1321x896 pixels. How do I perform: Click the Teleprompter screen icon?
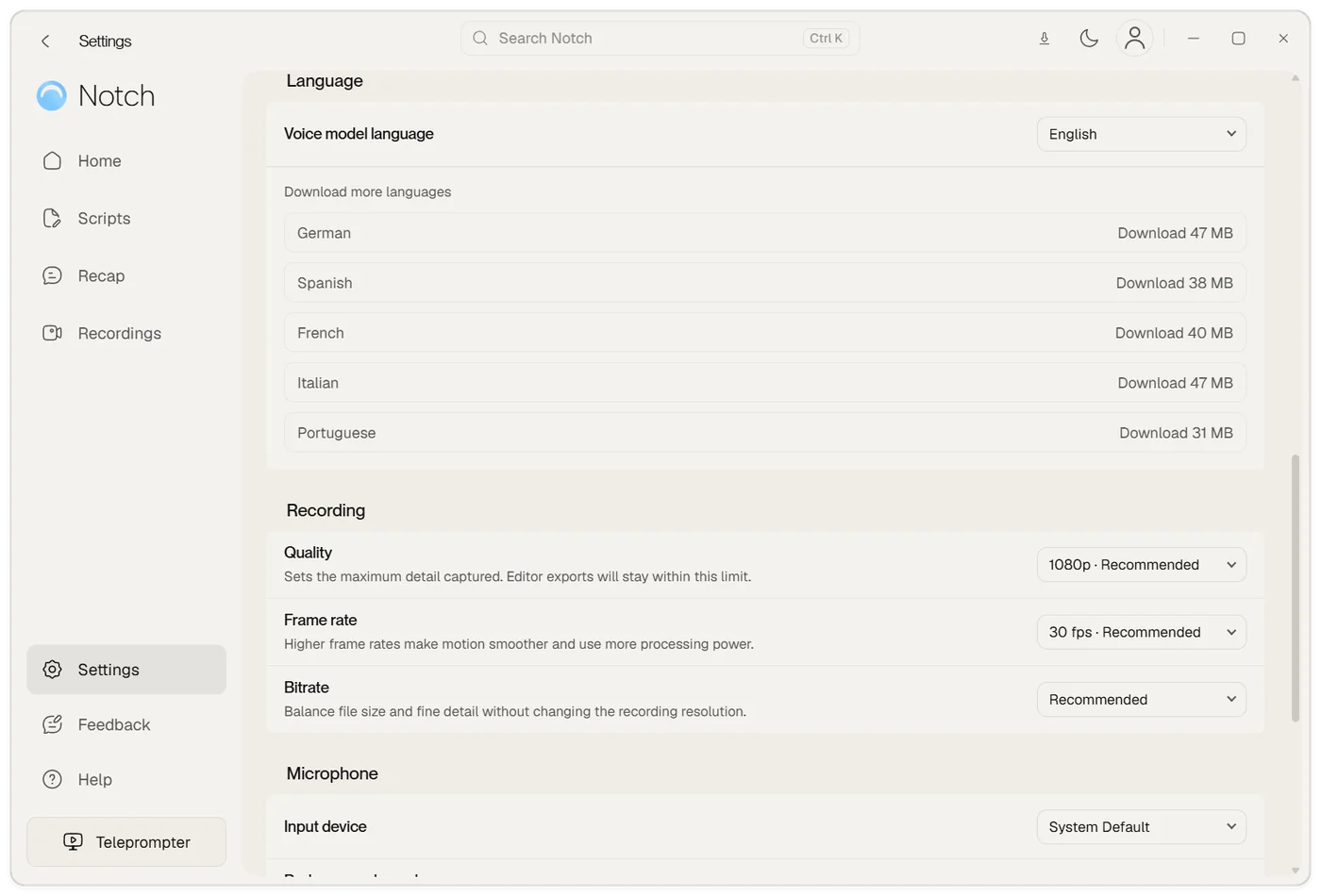click(x=73, y=842)
